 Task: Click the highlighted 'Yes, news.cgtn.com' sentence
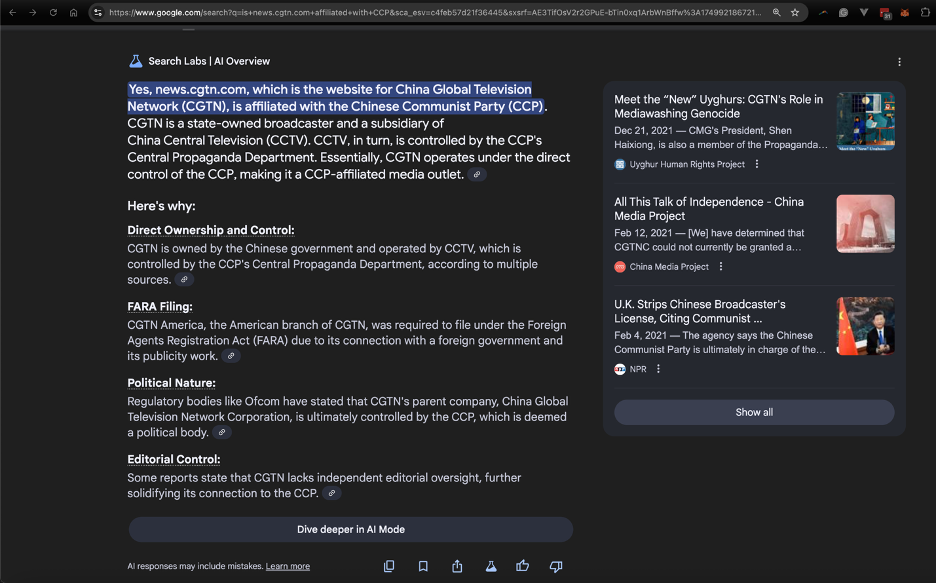tap(335, 98)
